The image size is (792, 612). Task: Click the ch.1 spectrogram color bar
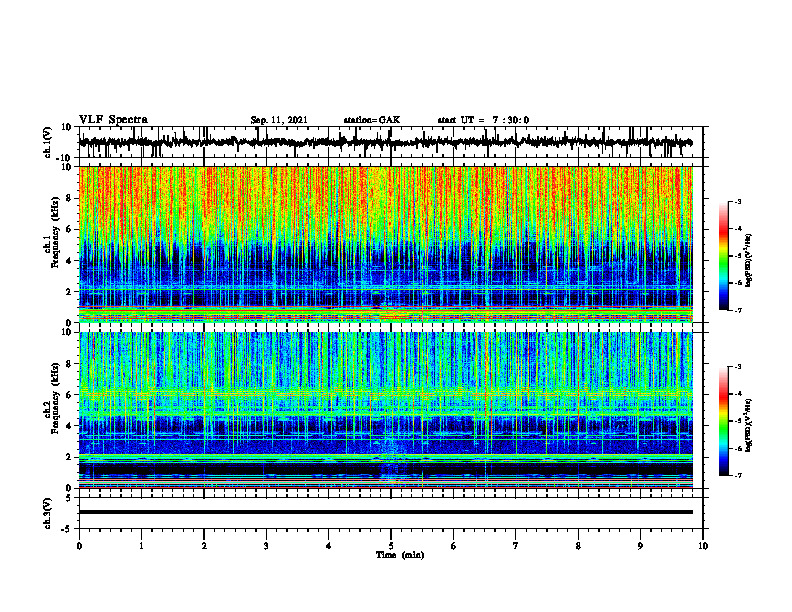point(723,256)
